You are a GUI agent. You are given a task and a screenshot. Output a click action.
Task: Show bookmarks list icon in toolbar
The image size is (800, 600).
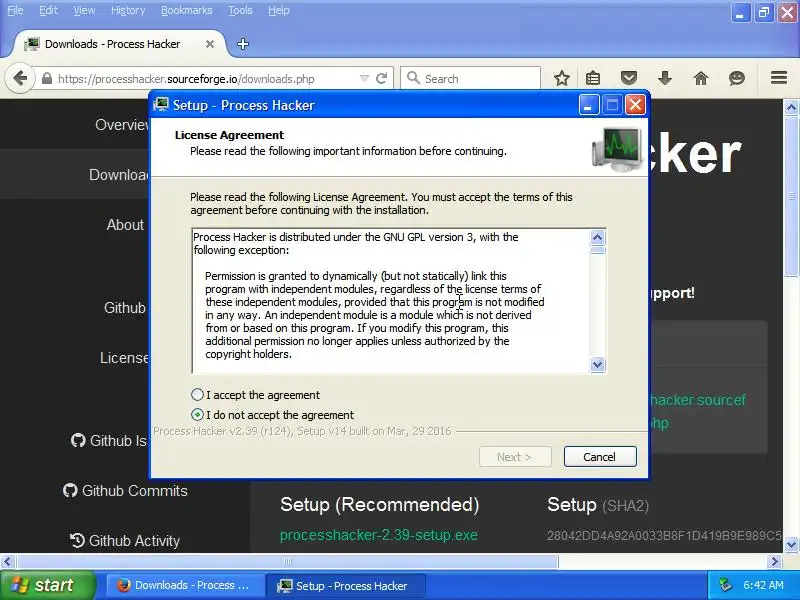pyautogui.click(x=593, y=78)
